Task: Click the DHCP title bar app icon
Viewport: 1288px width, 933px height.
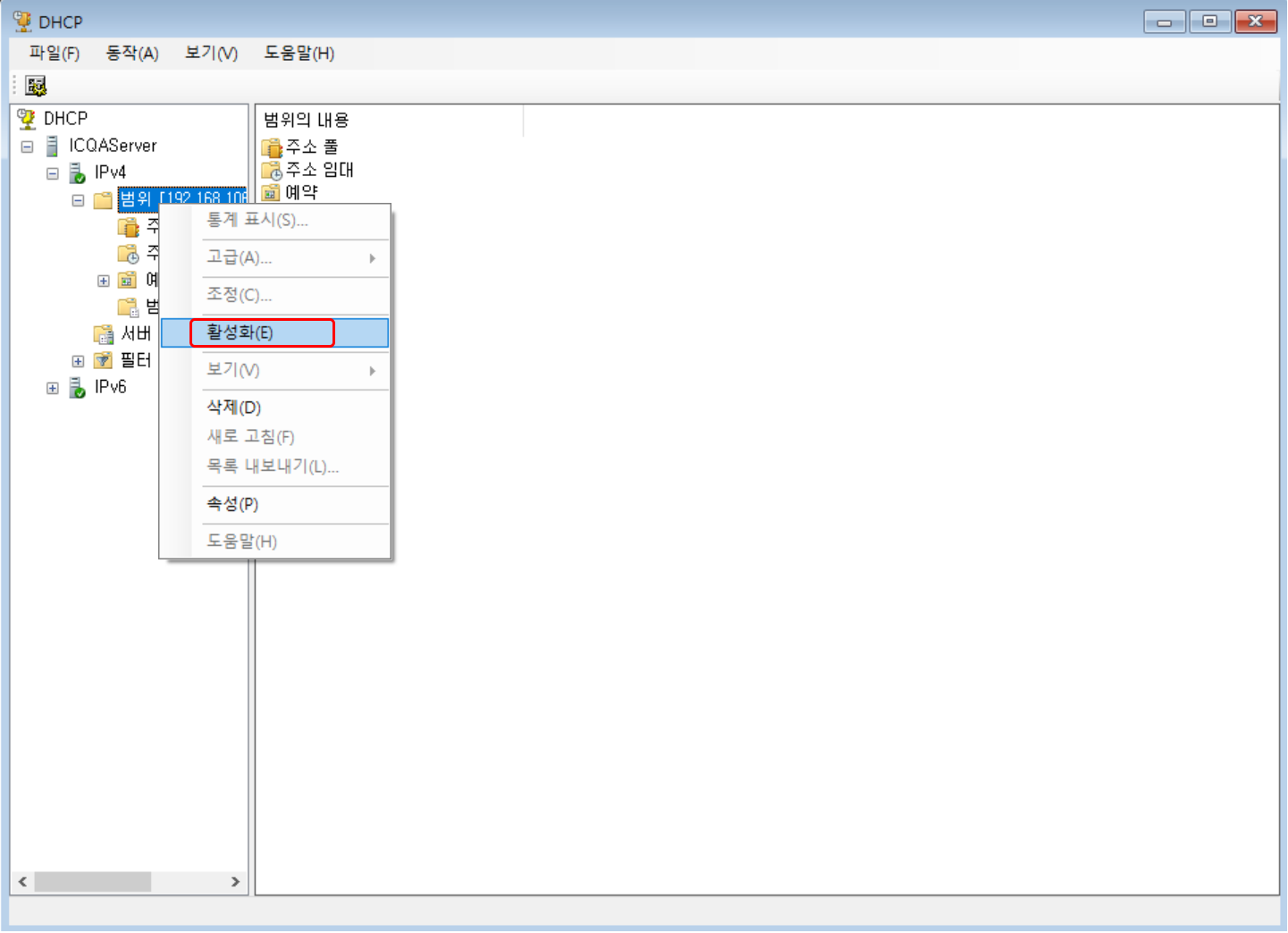Action: point(22,21)
